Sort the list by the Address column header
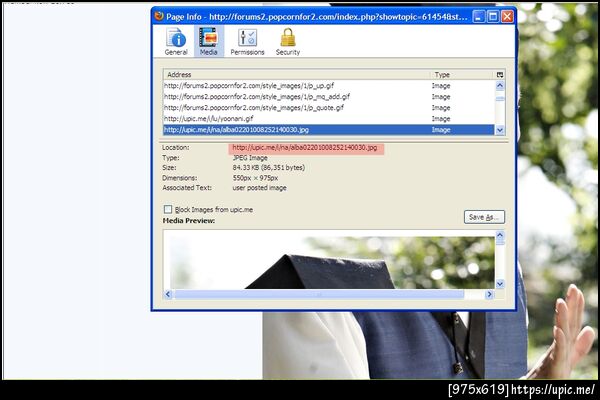The image size is (600, 400). click(x=296, y=75)
